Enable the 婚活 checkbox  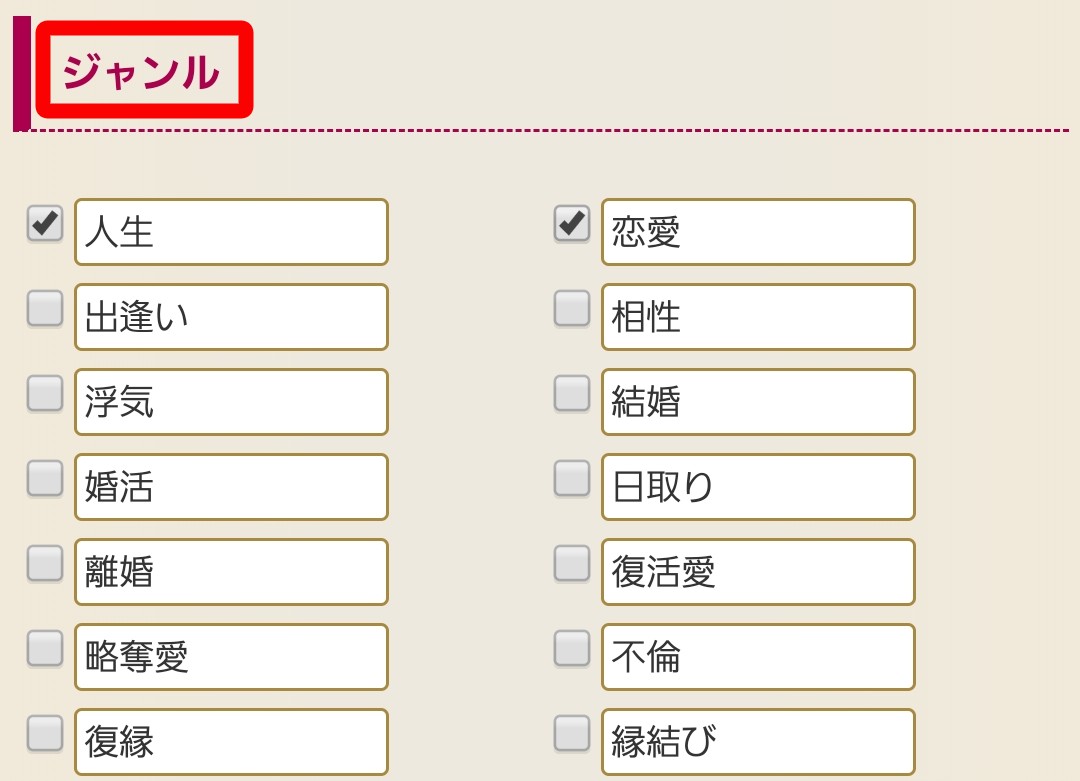point(45,479)
